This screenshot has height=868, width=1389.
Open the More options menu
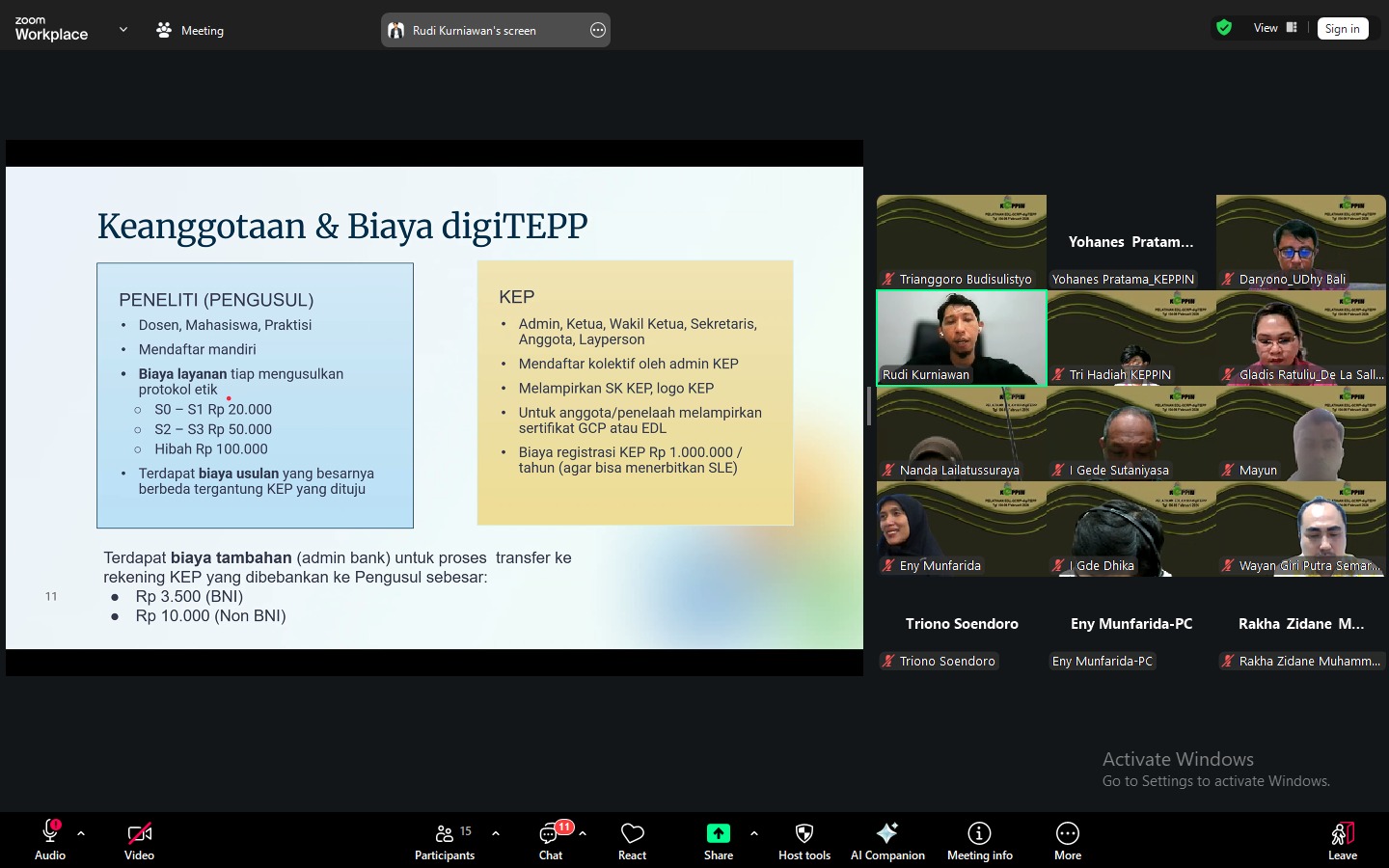1067,840
